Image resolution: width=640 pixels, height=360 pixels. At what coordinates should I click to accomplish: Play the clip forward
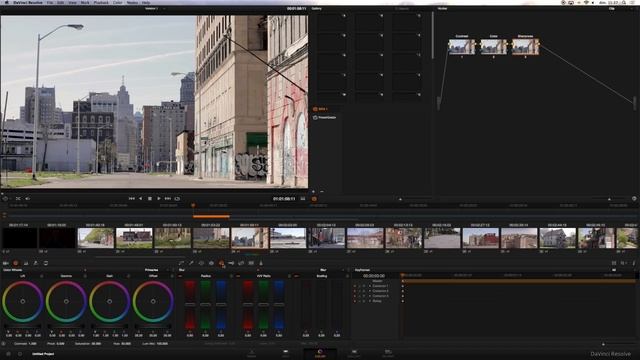(159, 198)
